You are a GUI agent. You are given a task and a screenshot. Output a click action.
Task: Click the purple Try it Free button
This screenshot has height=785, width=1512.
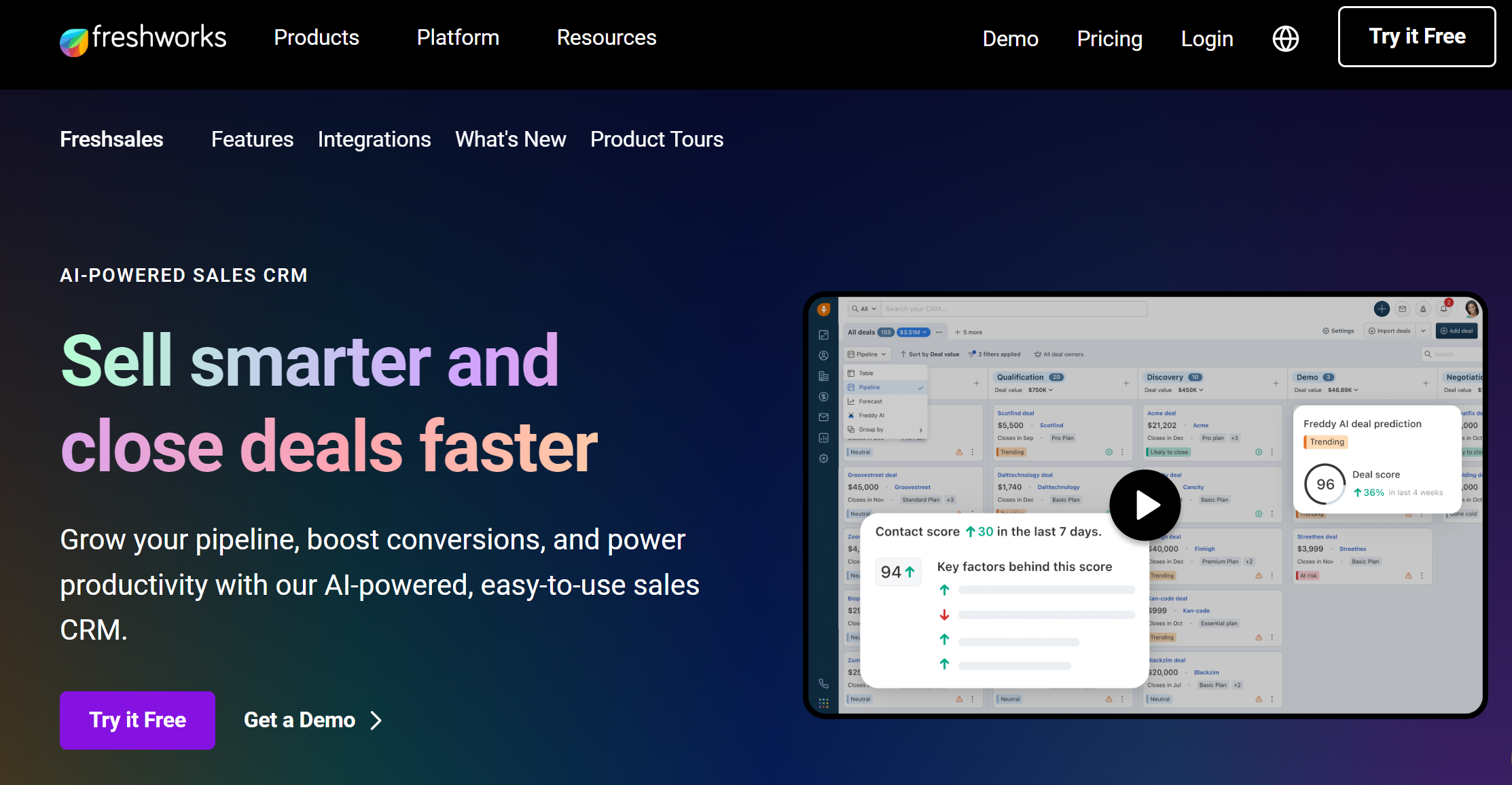pos(137,720)
